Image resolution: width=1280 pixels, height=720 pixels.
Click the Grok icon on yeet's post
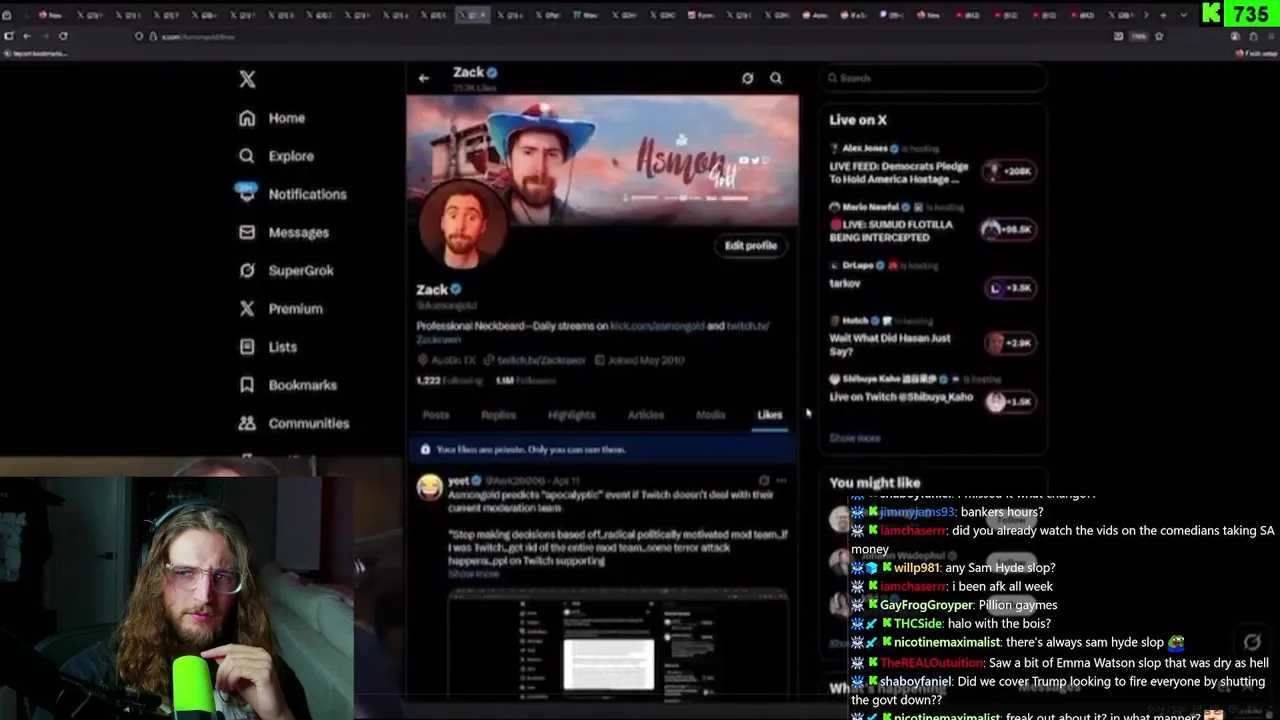(764, 481)
